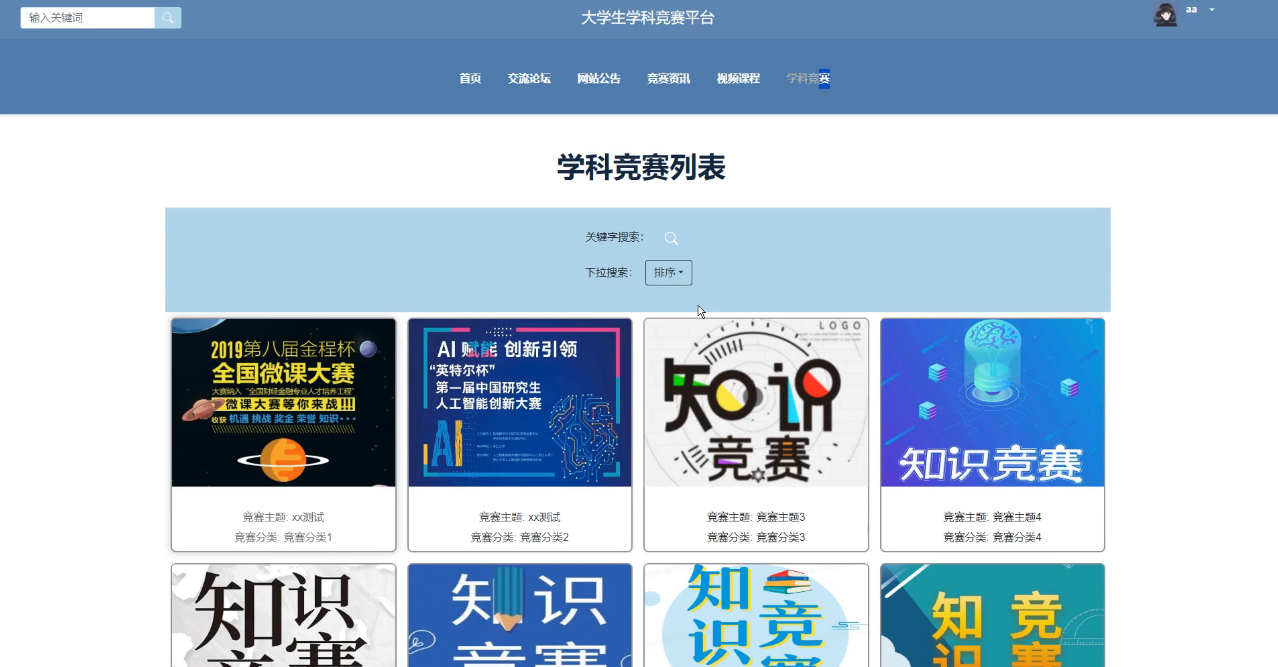Screen dimensions: 1278x667
Task: Select the 学科竞赛 menu item
Action: 808,79
